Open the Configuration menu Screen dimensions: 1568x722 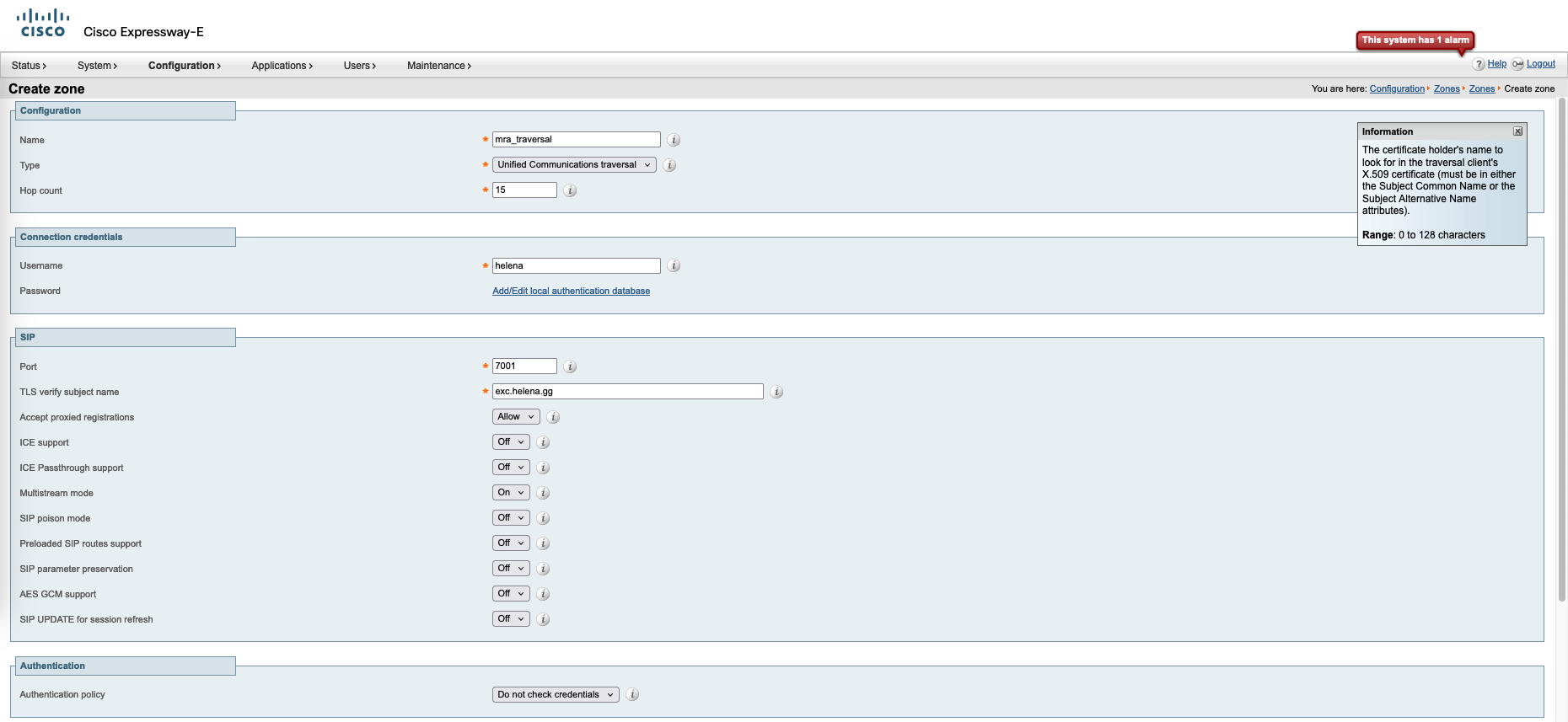(x=184, y=66)
